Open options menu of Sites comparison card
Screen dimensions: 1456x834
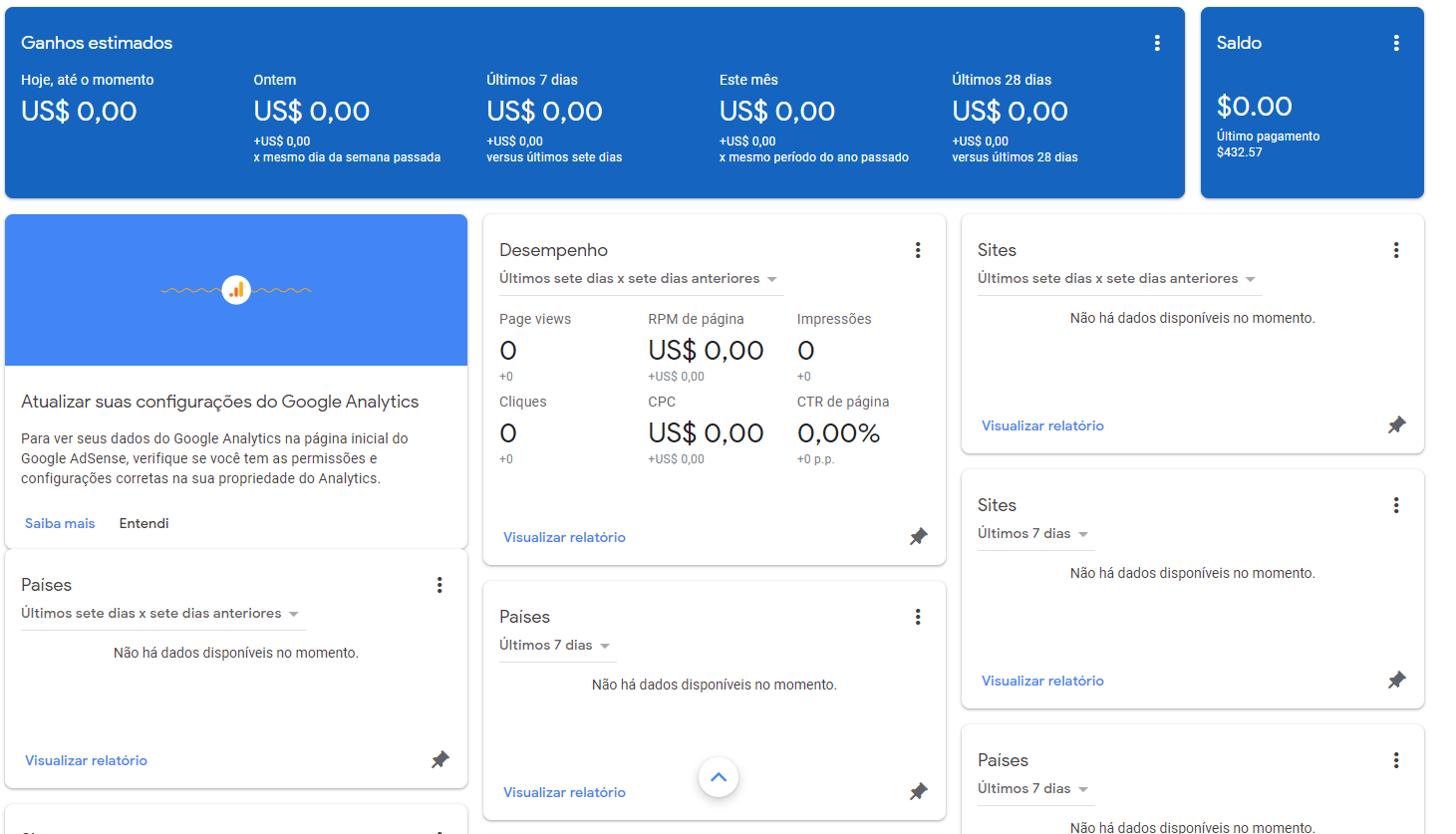click(x=1396, y=250)
